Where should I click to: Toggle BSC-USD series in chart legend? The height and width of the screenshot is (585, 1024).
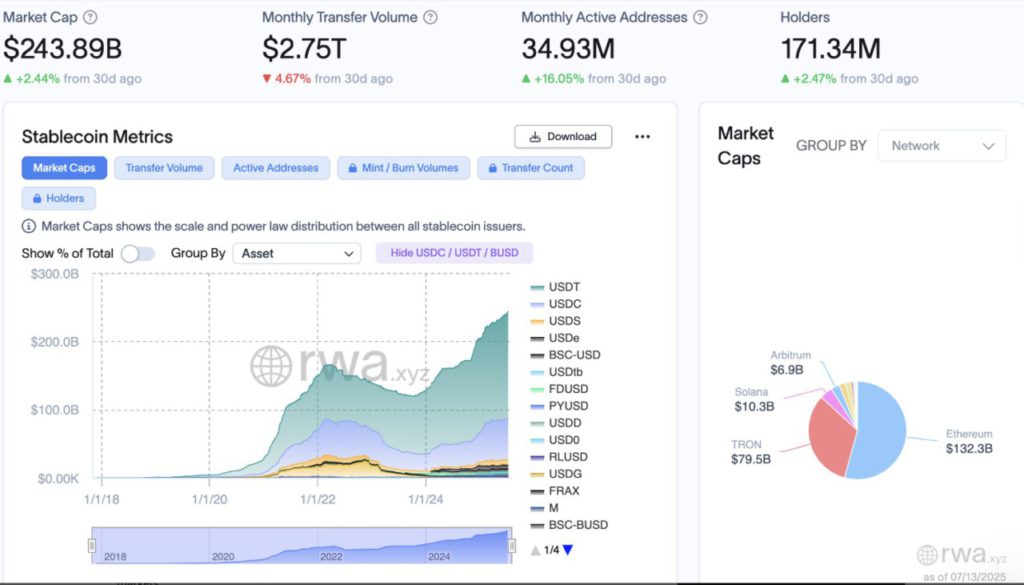(566, 355)
